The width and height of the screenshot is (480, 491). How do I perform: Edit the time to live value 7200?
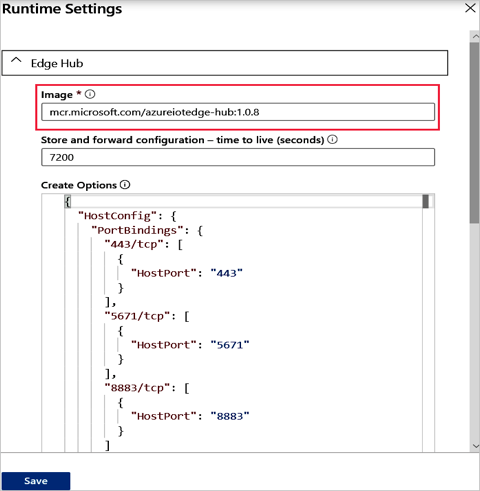(x=238, y=157)
